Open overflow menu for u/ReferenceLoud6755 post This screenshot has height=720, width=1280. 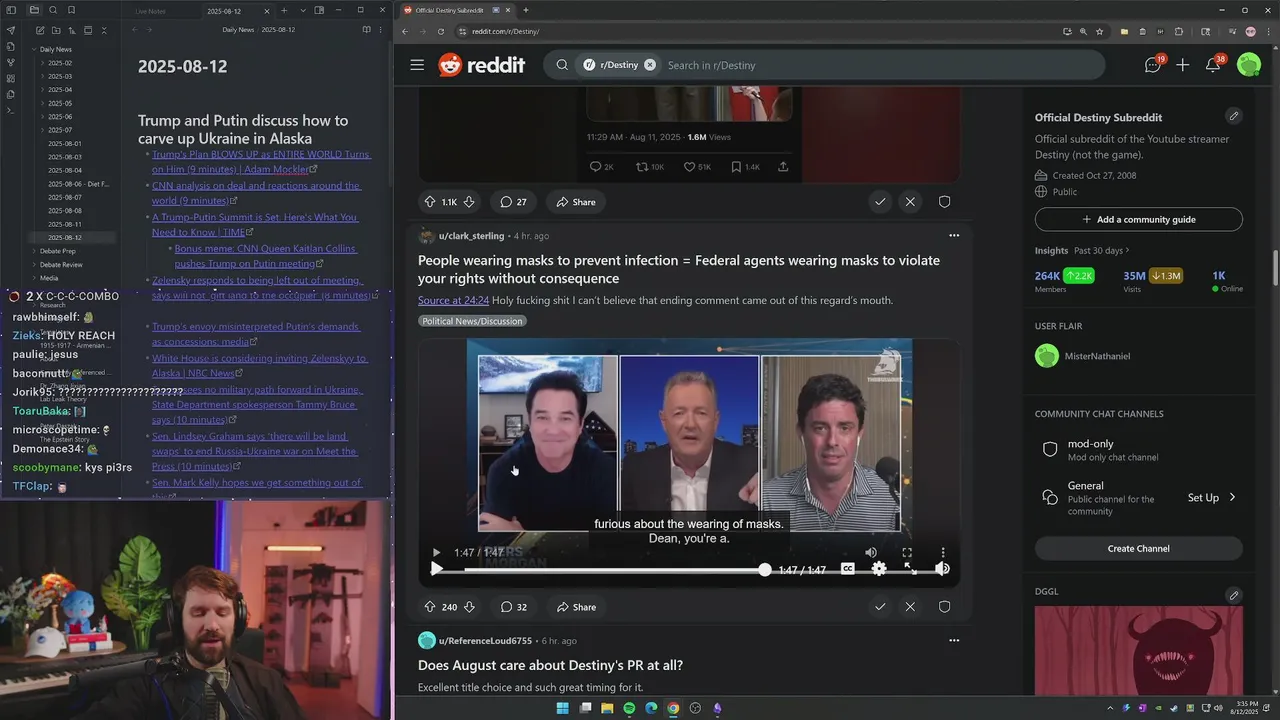pos(954,640)
